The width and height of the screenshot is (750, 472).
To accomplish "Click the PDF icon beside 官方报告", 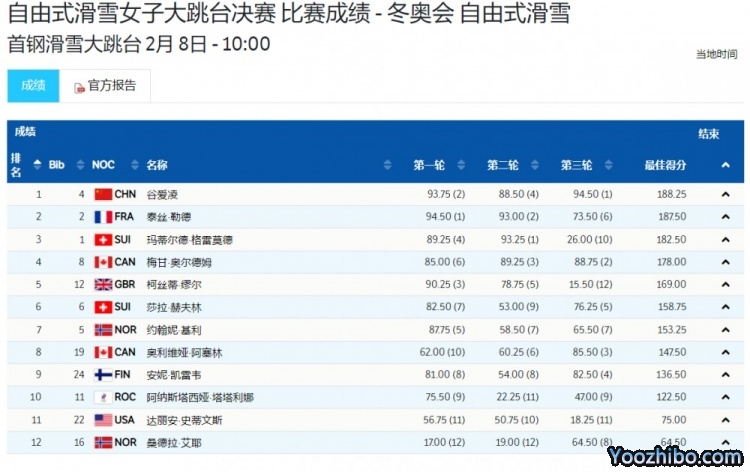I will (x=80, y=88).
